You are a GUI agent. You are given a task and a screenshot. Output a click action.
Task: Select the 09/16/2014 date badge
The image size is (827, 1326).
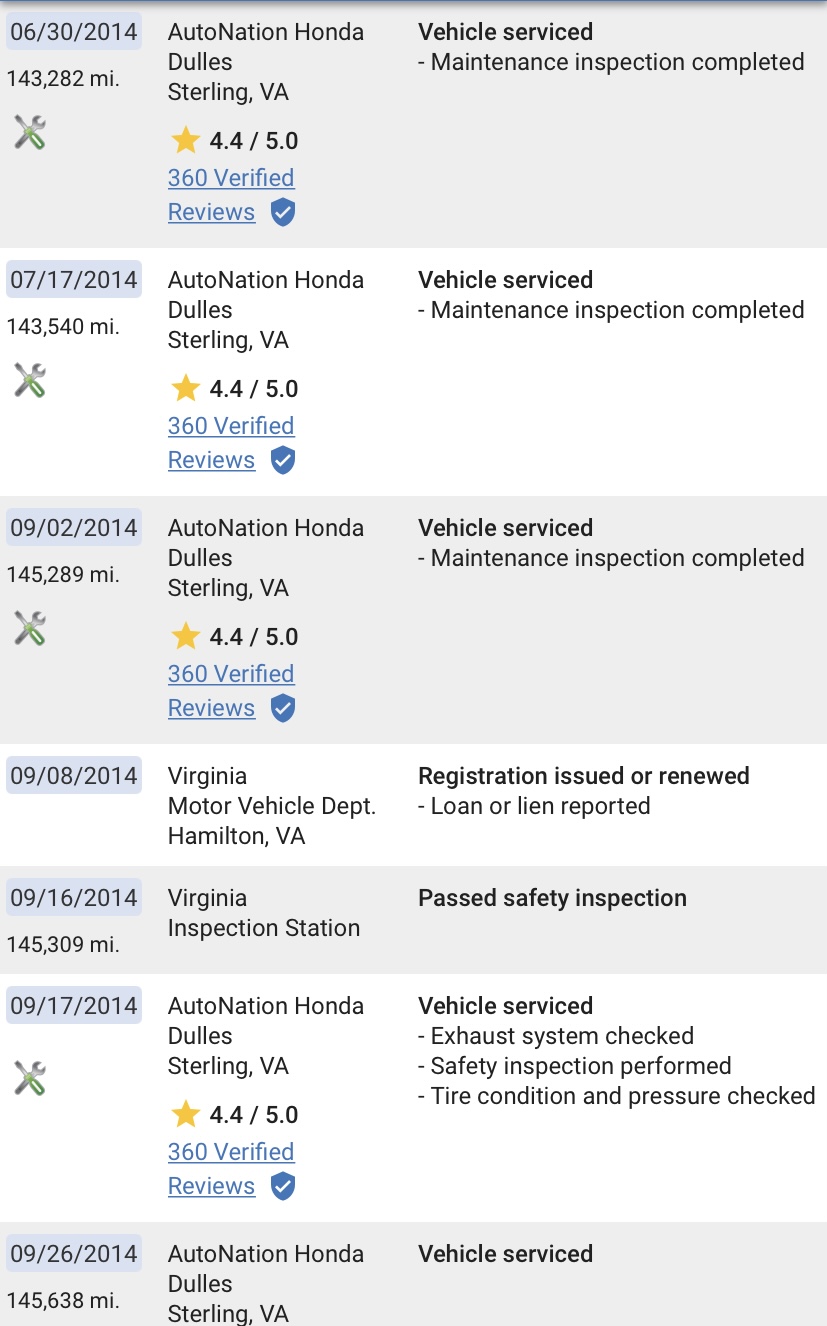[74, 897]
